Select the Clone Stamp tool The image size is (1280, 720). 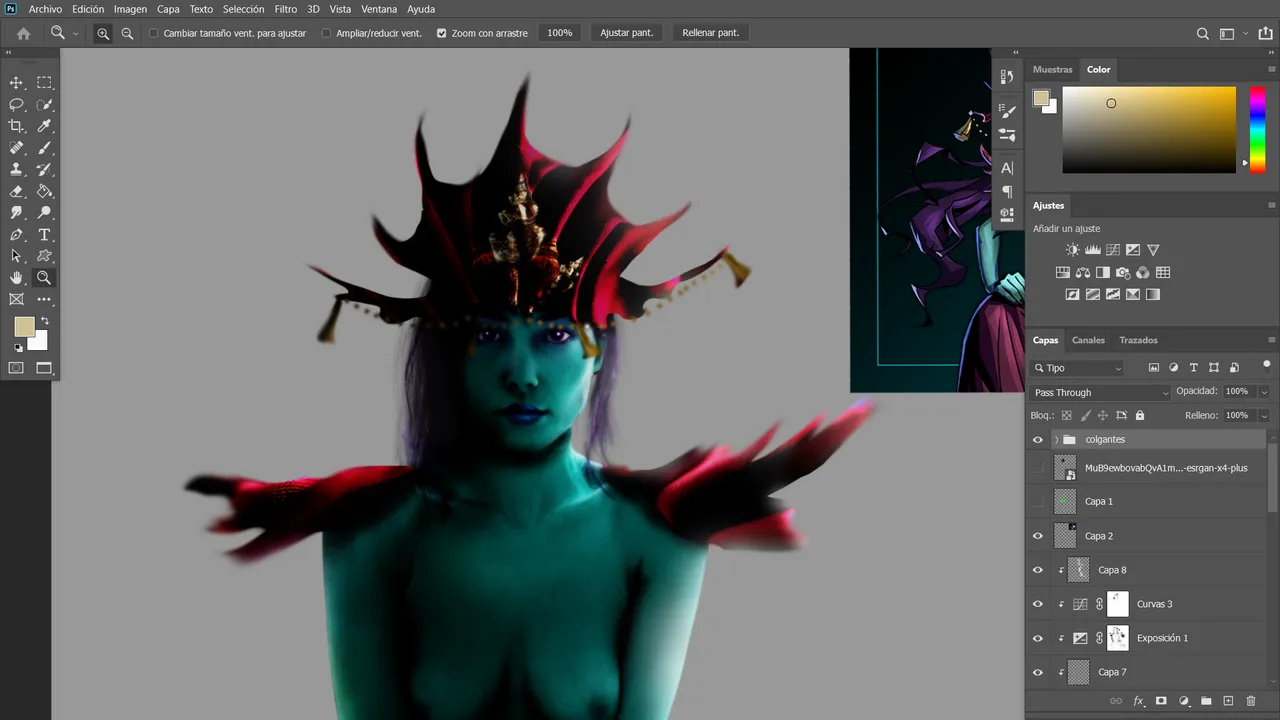tap(16, 170)
